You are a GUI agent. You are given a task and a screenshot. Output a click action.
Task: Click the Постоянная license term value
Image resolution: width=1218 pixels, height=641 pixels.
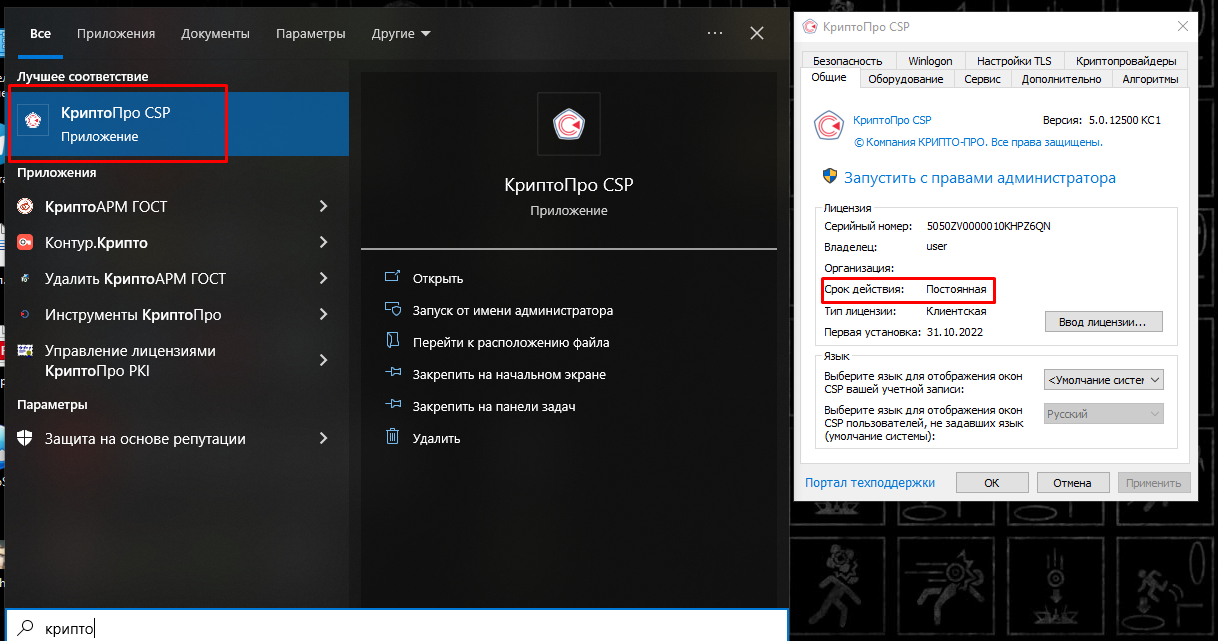956,289
